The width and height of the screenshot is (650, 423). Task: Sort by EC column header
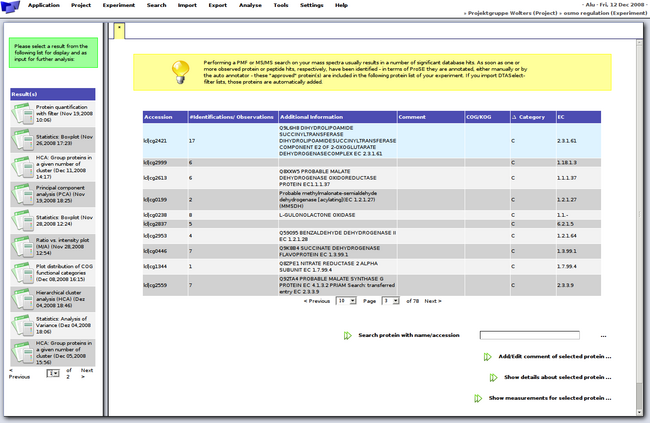(579, 117)
